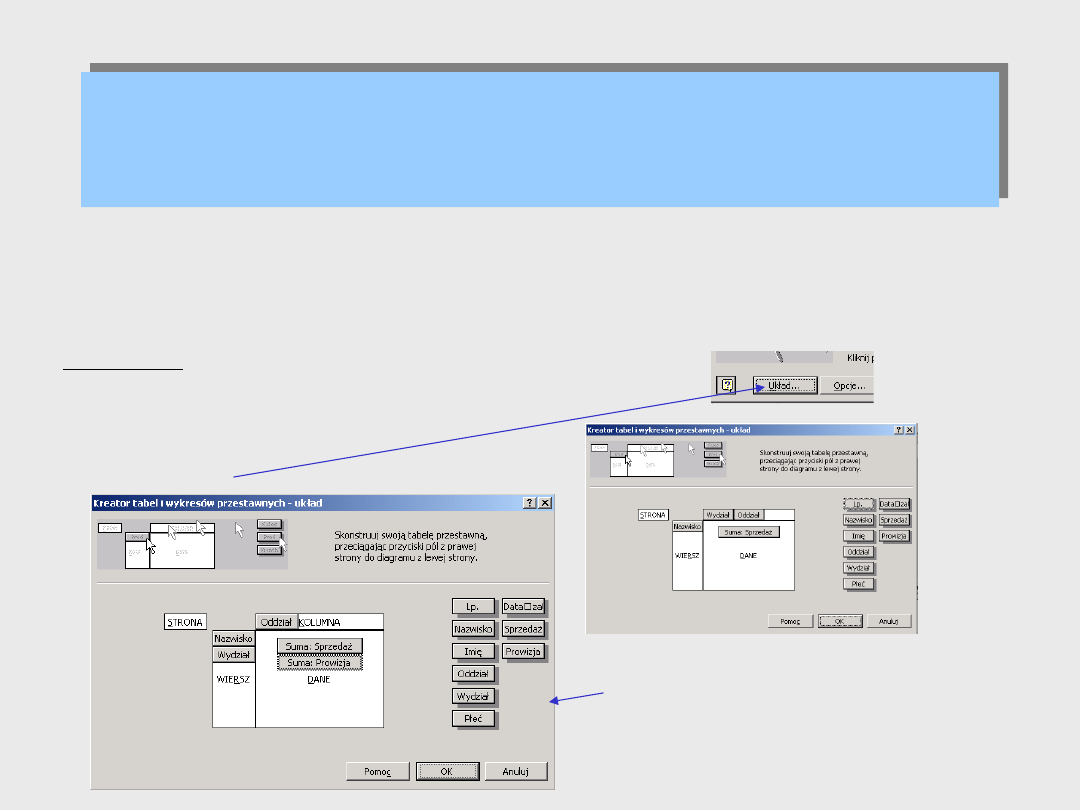
Task: Click the title-bar help button in larger dialog
Action: point(530,504)
